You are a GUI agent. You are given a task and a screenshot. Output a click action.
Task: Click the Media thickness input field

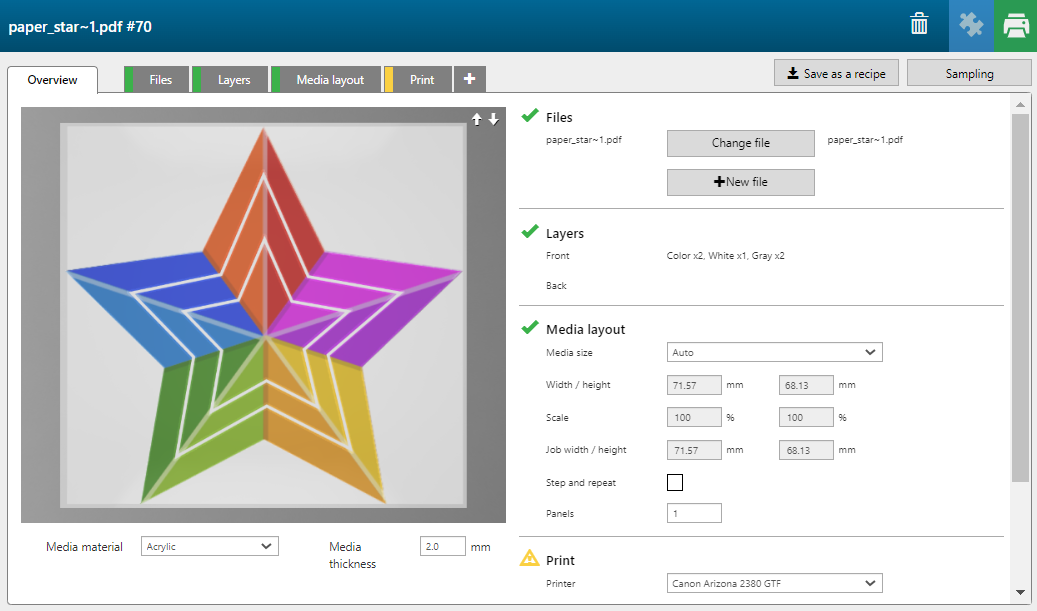(x=443, y=547)
